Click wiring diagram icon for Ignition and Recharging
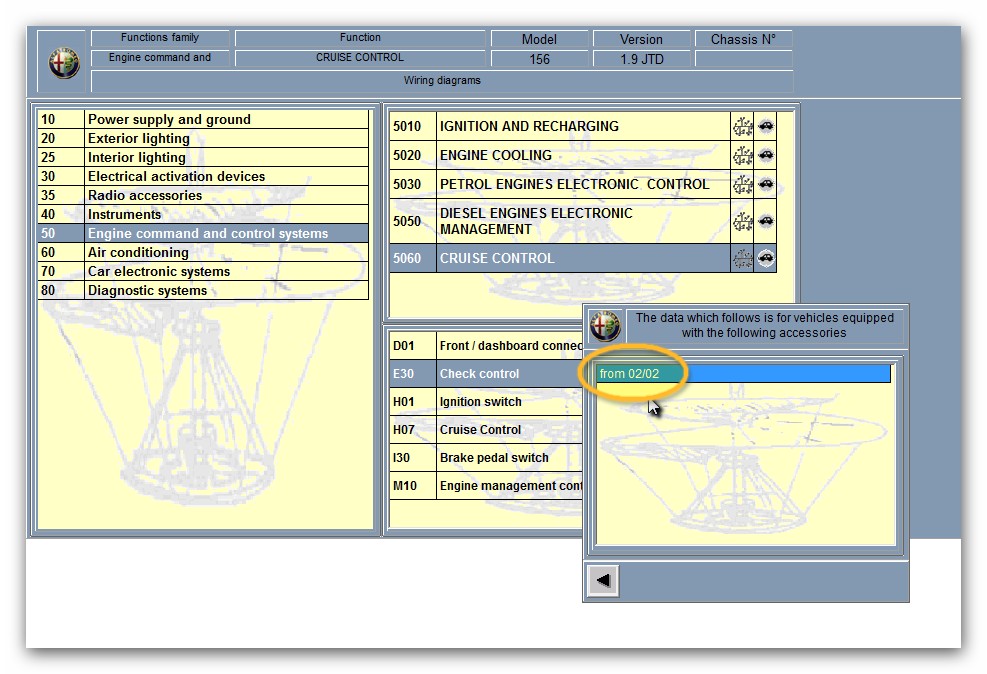Screen dimensions: 987x674 coord(742,127)
